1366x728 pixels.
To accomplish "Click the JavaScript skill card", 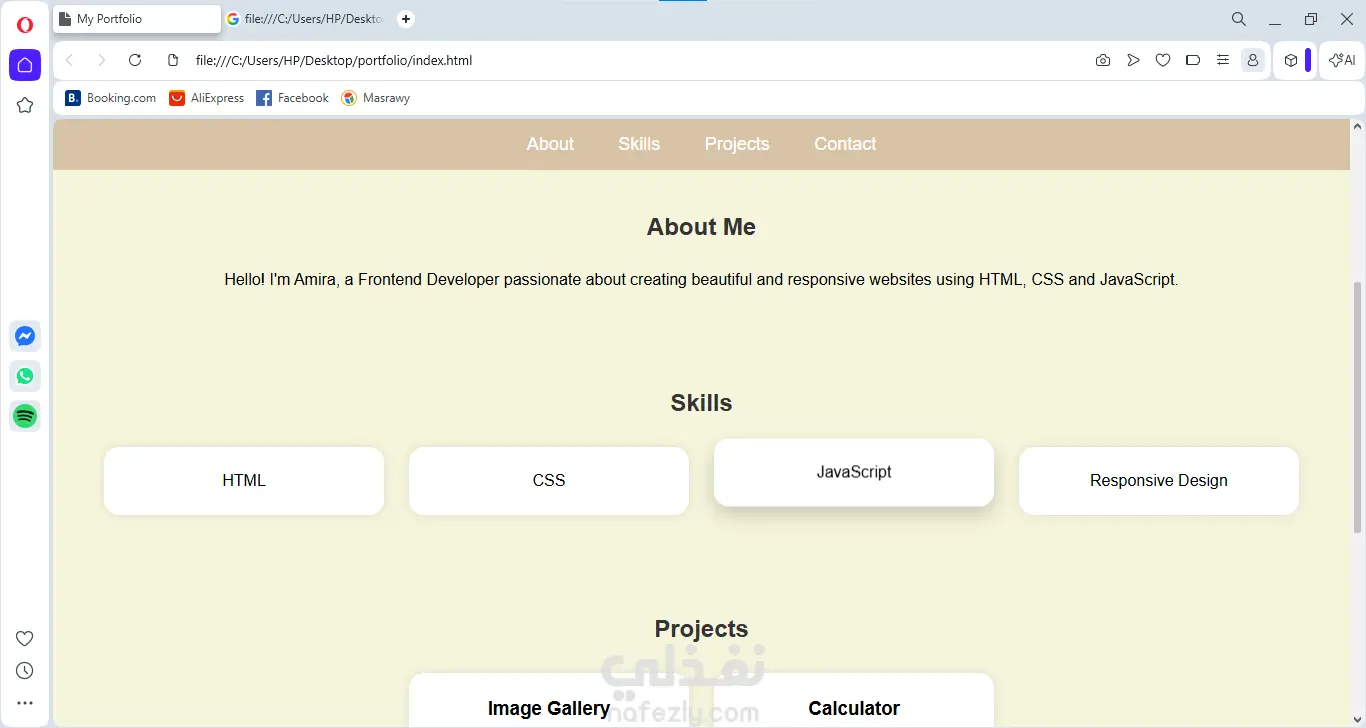I will (x=854, y=472).
